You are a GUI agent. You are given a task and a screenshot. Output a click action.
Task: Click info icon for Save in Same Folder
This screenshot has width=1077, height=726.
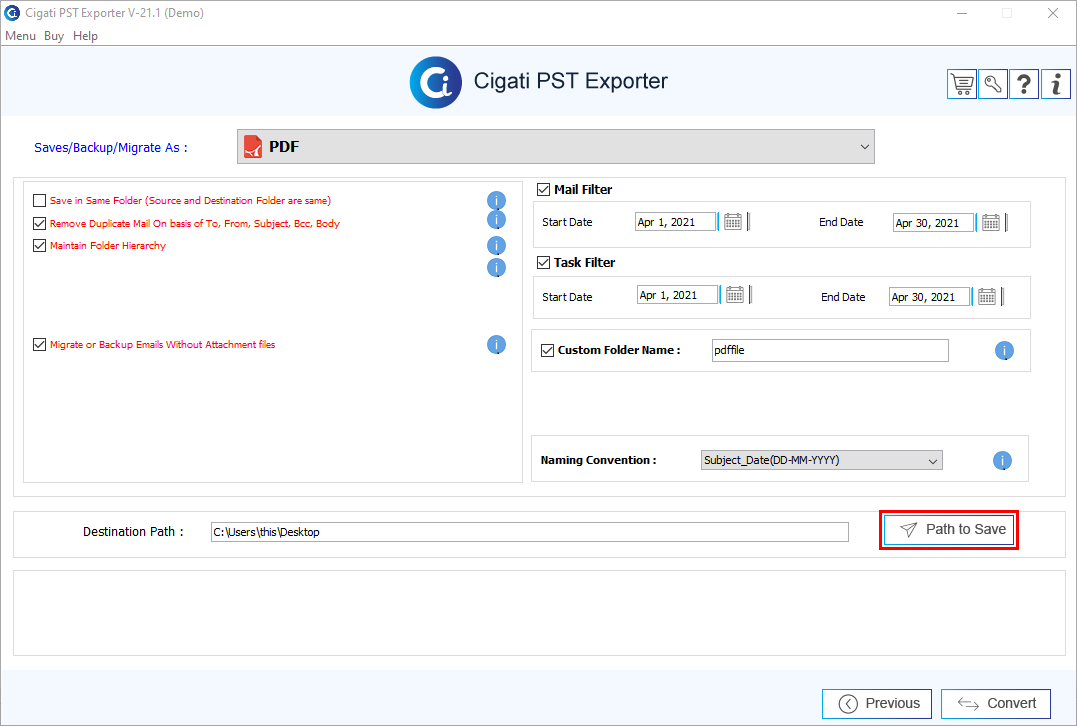point(497,201)
